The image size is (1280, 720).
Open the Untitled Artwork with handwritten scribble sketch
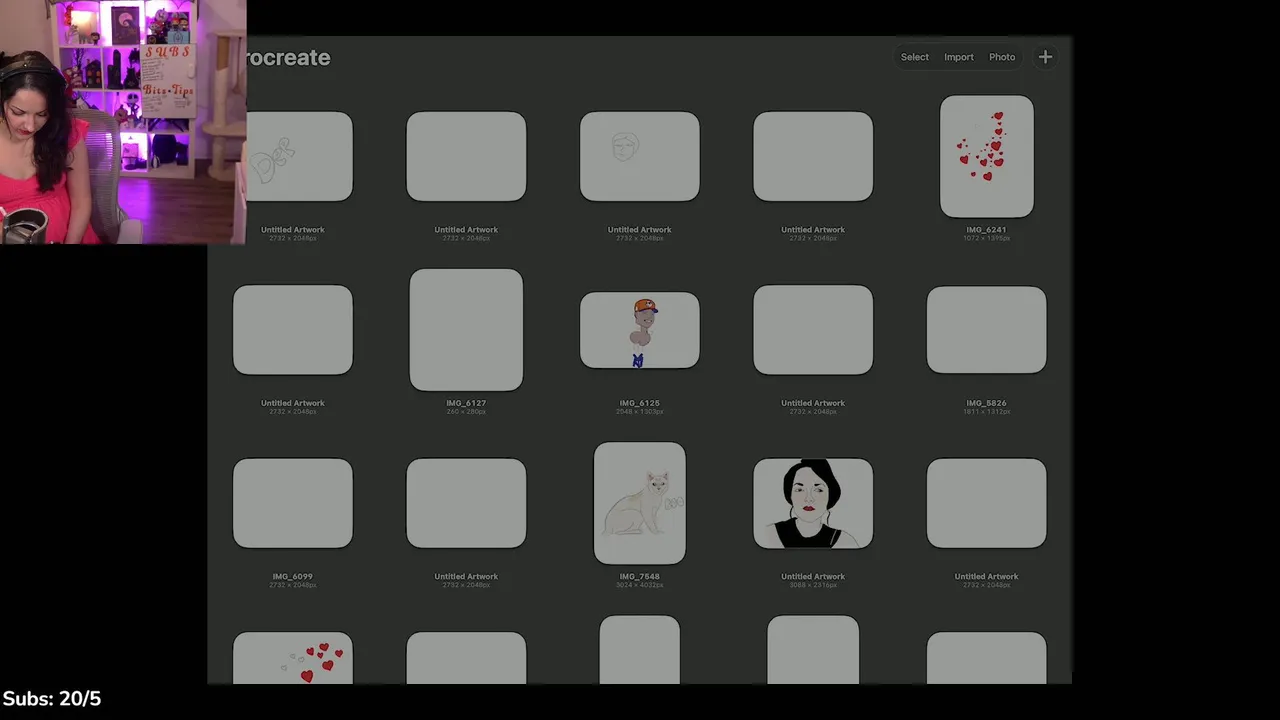coord(299,156)
